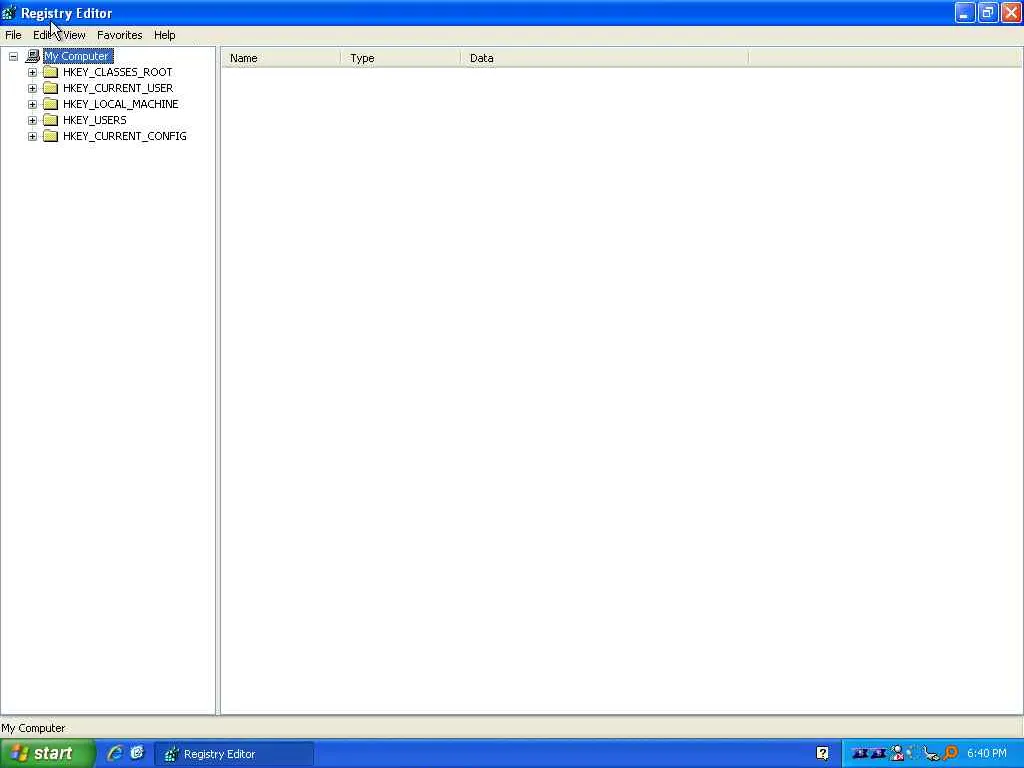
Task: Click the Start button
Action: click(x=47, y=754)
